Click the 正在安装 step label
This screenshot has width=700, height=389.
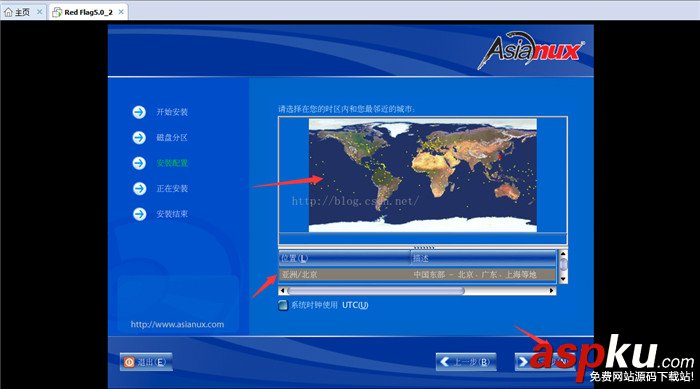pos(172,188)
